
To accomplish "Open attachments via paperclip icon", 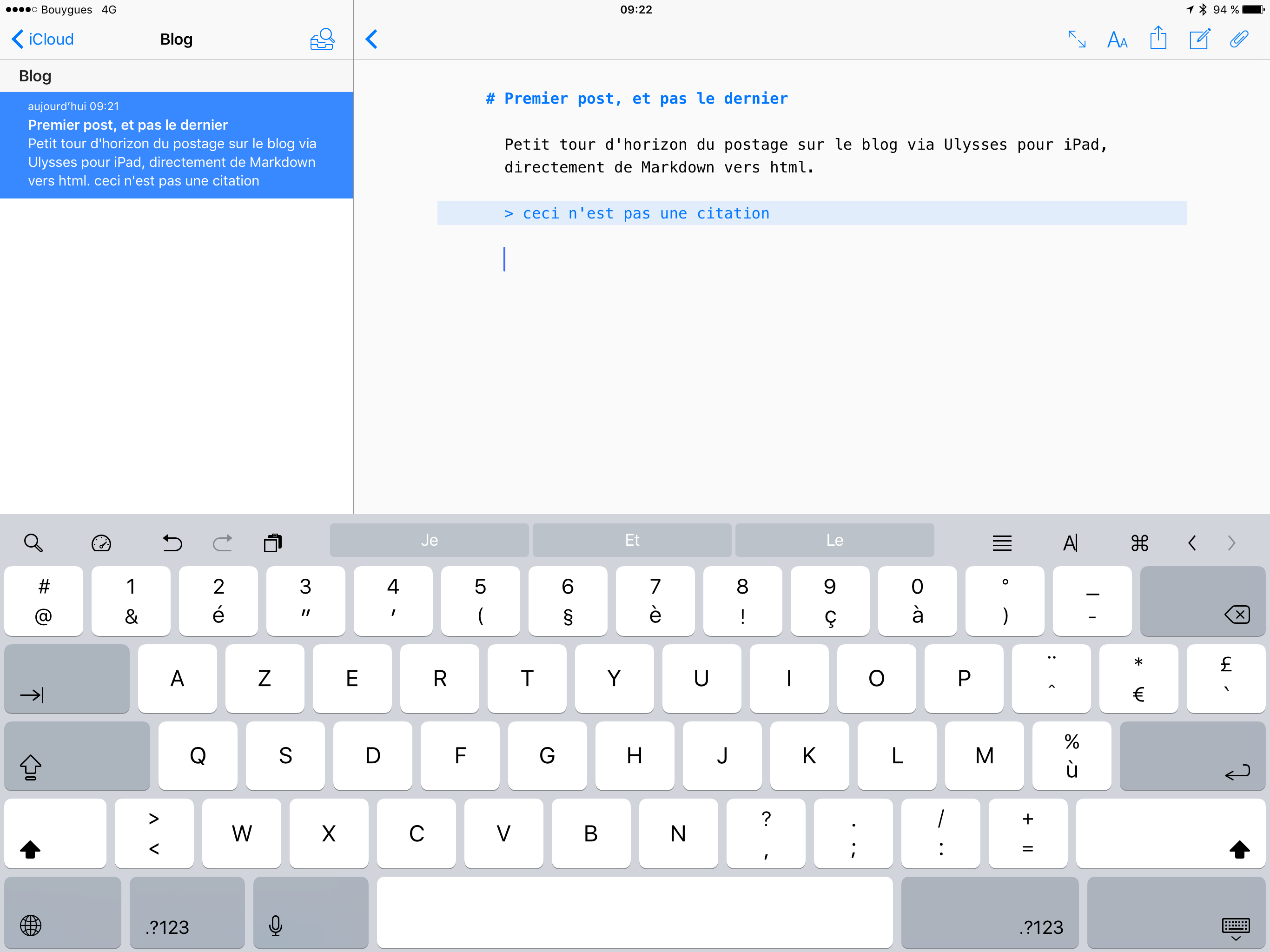I will [1239, 39].
